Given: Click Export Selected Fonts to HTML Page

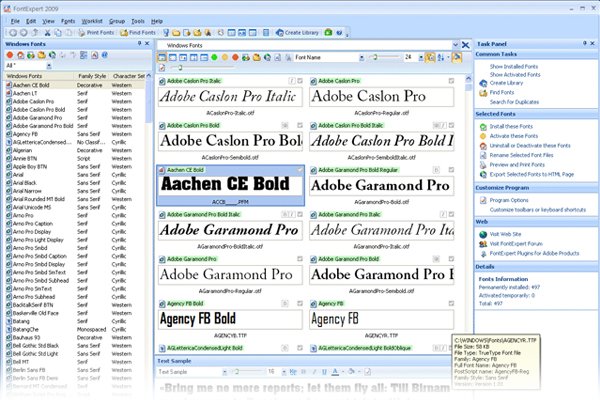Looking at the screenshot, I should pos(540,174).
